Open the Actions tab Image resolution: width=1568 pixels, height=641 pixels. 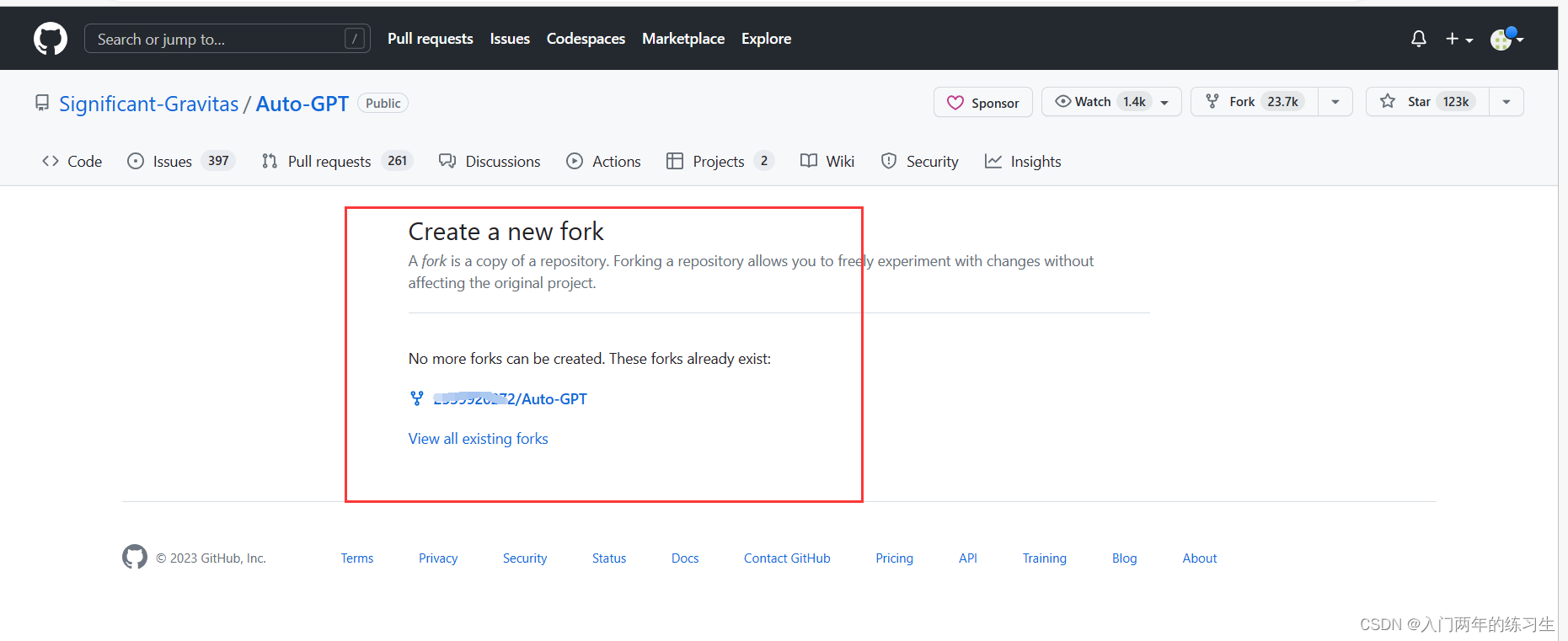point(604,161)
